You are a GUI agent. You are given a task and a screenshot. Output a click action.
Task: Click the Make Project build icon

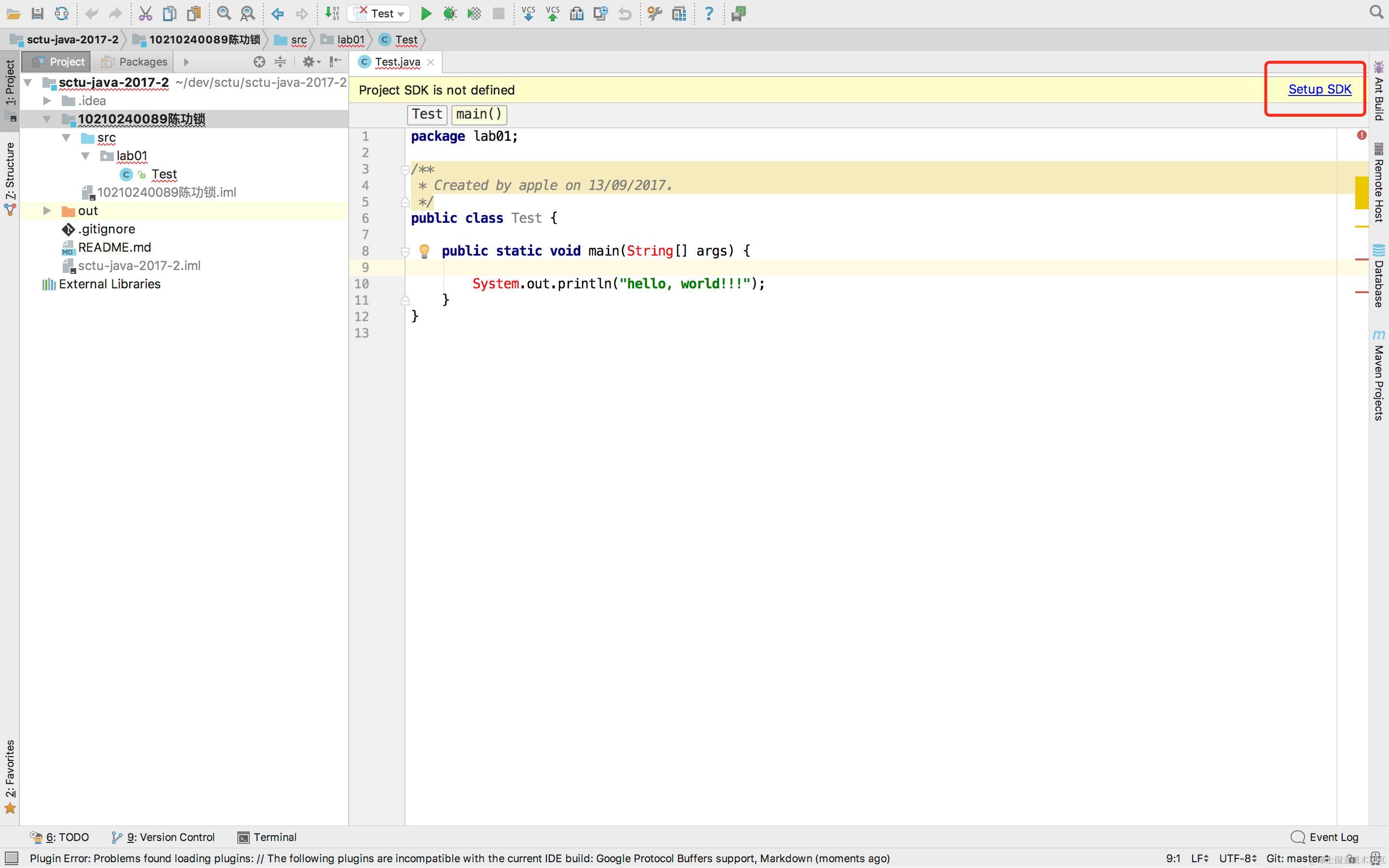[x=332, y=13]
